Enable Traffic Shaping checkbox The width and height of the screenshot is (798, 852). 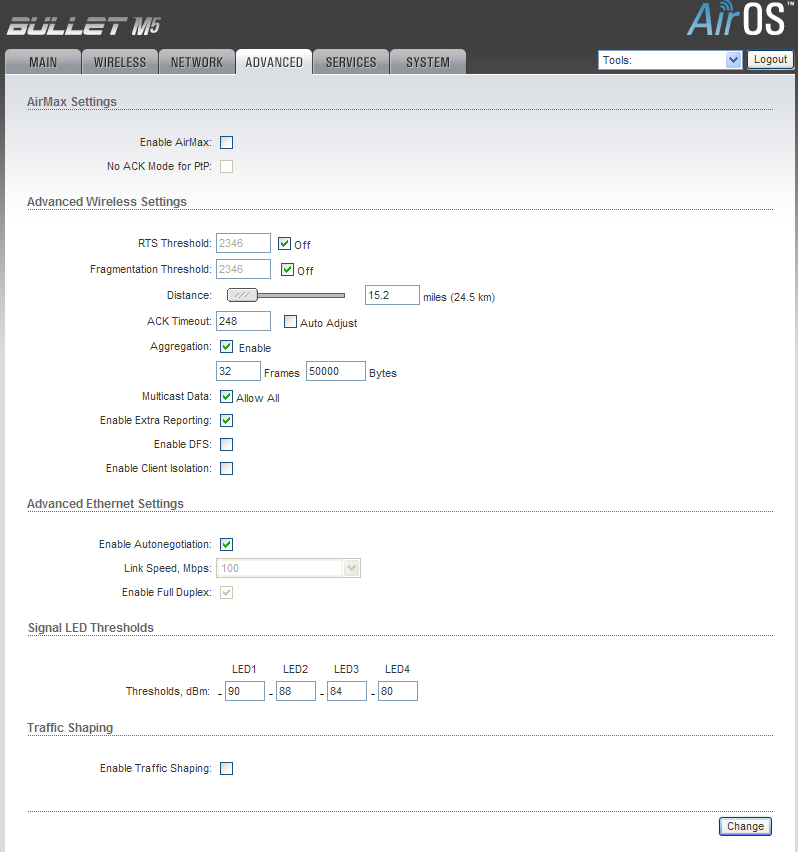227,768
